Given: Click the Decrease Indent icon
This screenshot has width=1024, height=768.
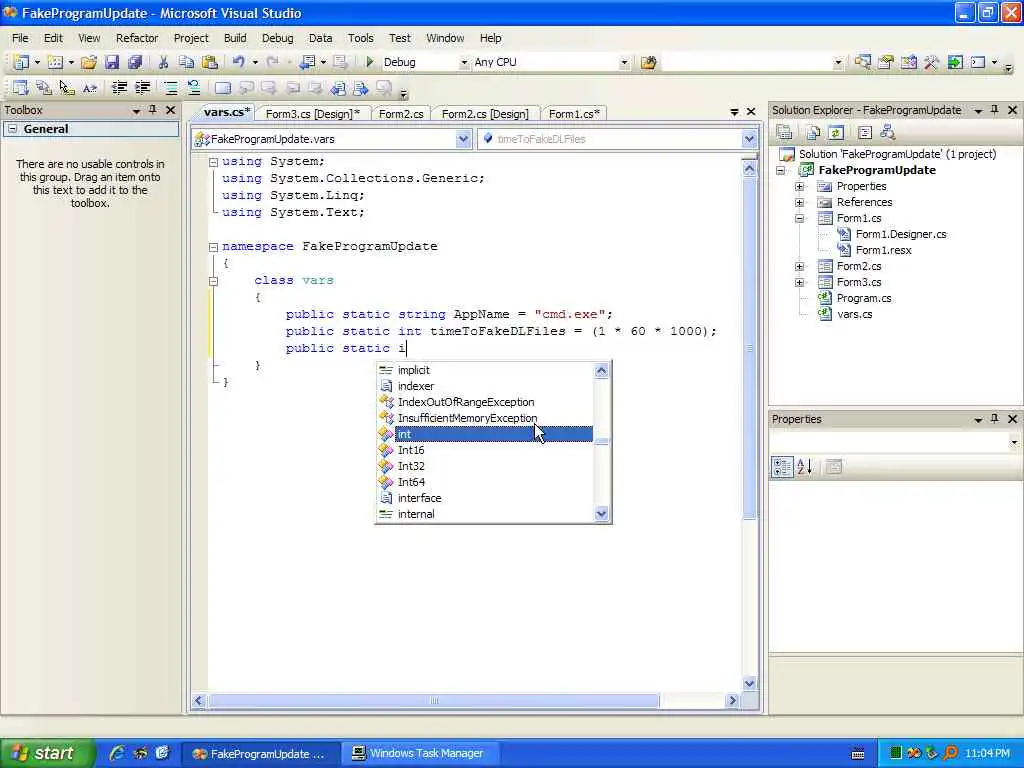Looking at the screenshot, I should (x=119, y=88).
